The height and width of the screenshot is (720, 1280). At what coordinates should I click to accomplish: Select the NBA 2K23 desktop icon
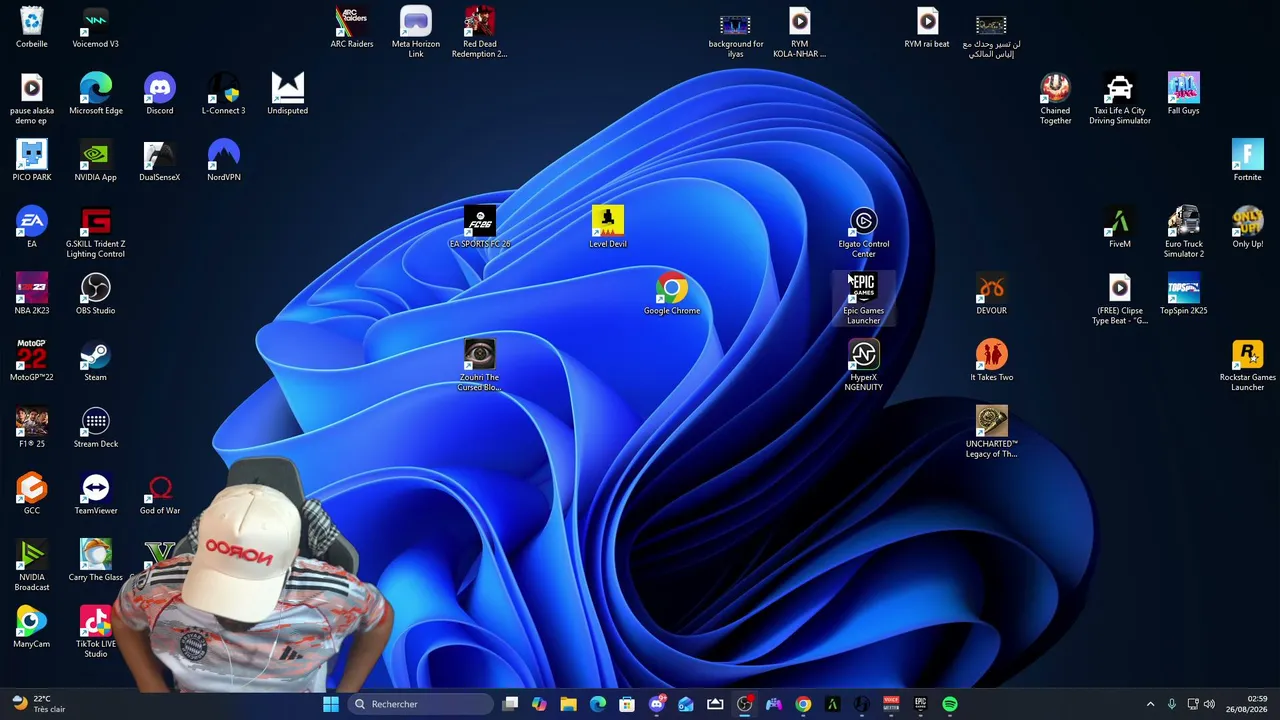(32, 295)
